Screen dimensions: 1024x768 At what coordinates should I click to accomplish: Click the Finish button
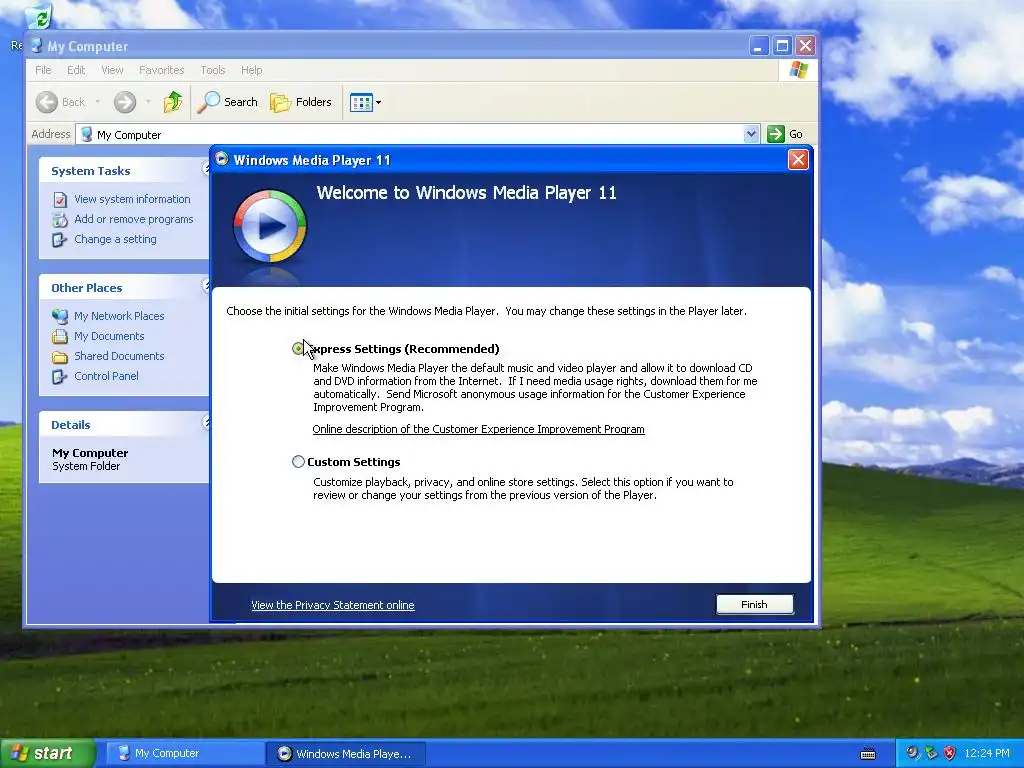pyautogui.click(x=754, y=605)
